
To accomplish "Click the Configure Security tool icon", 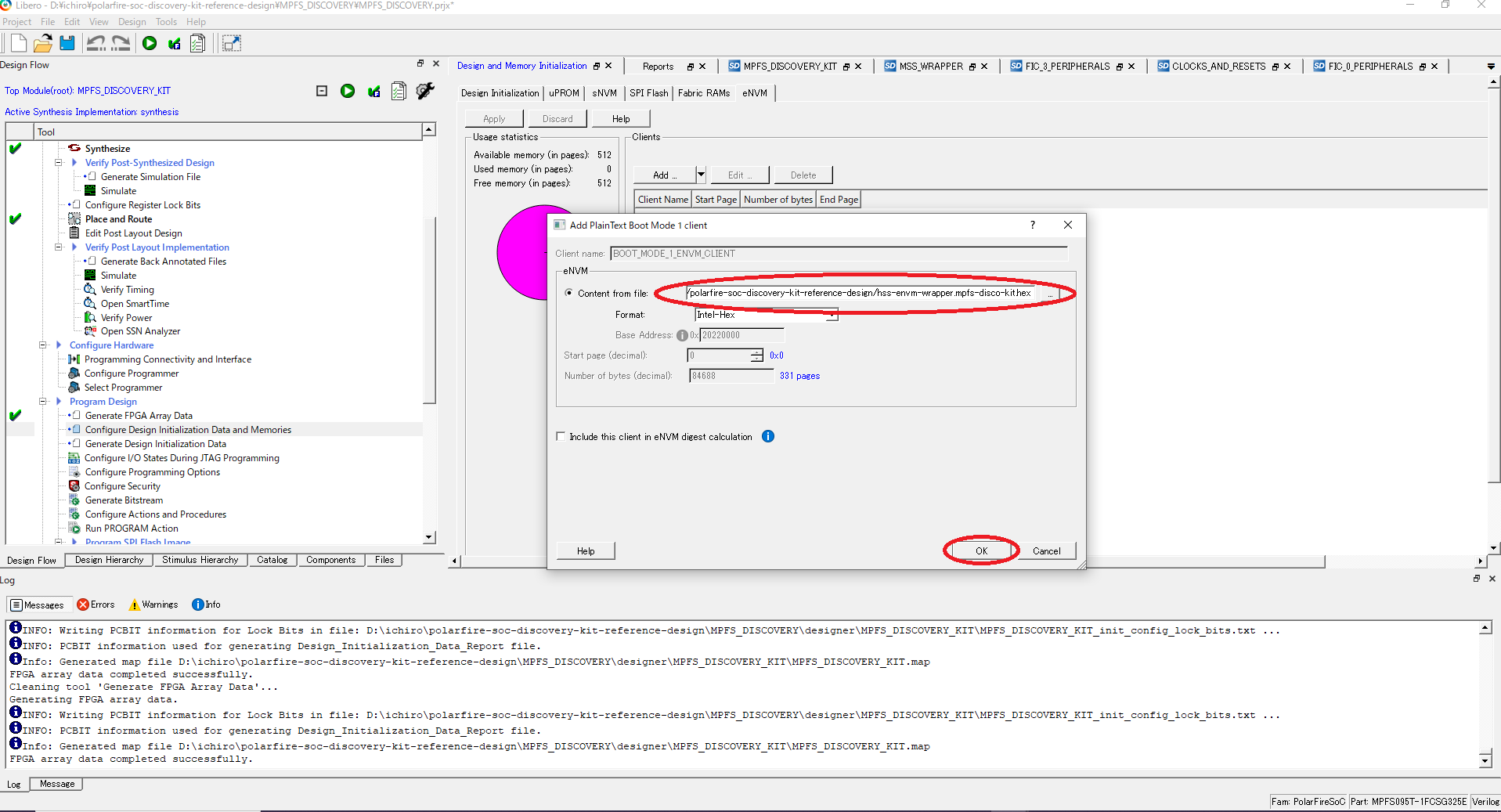I will coord(74,485).
